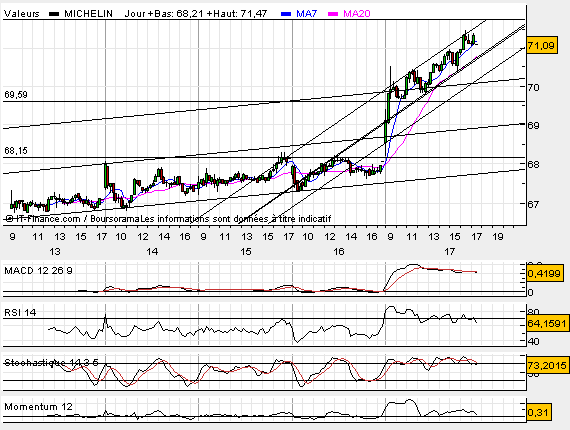Click the 68 price axis label
The image size is (570, 430).
tap(534, 164)
